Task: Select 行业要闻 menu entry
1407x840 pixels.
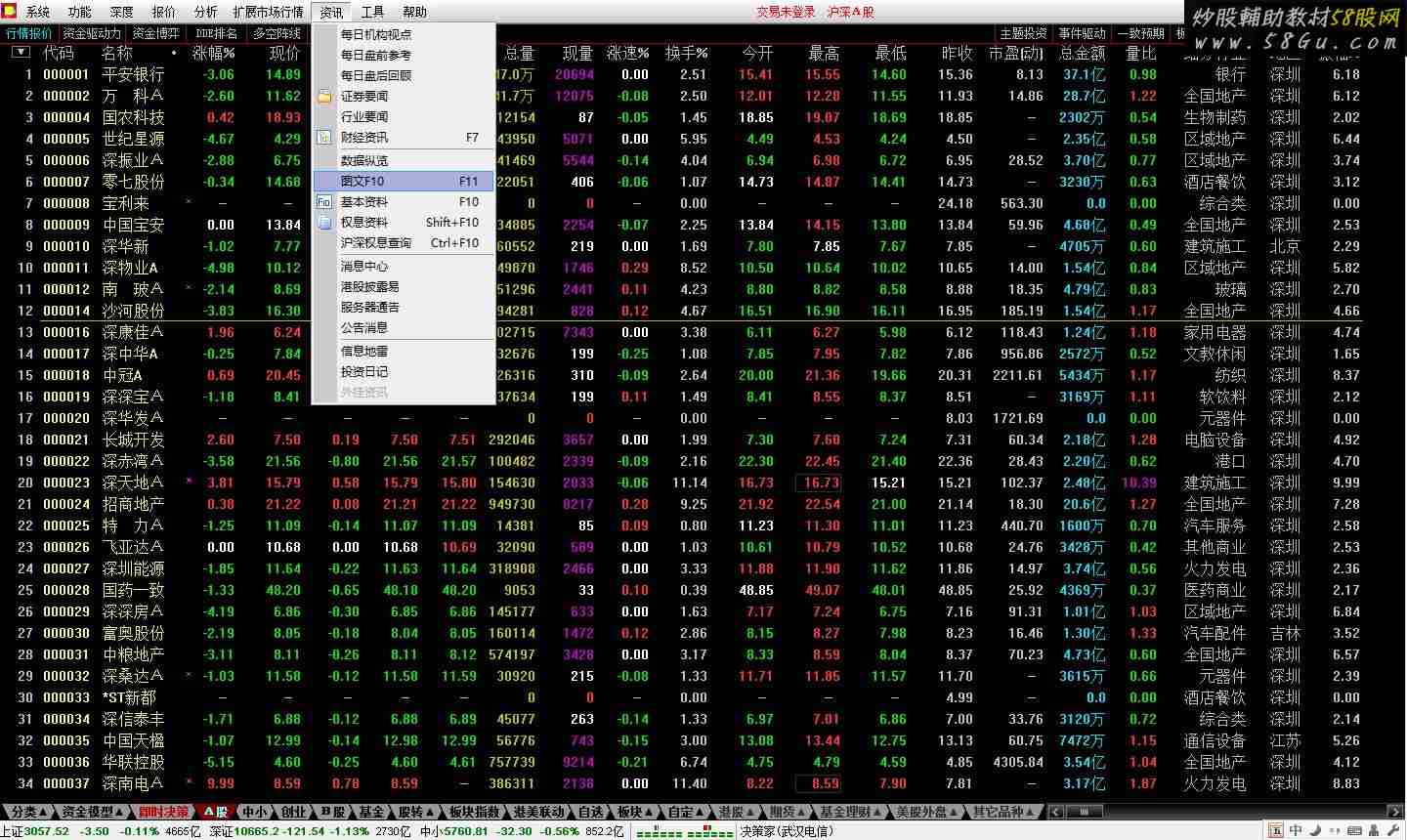Action: pos(404,116)
